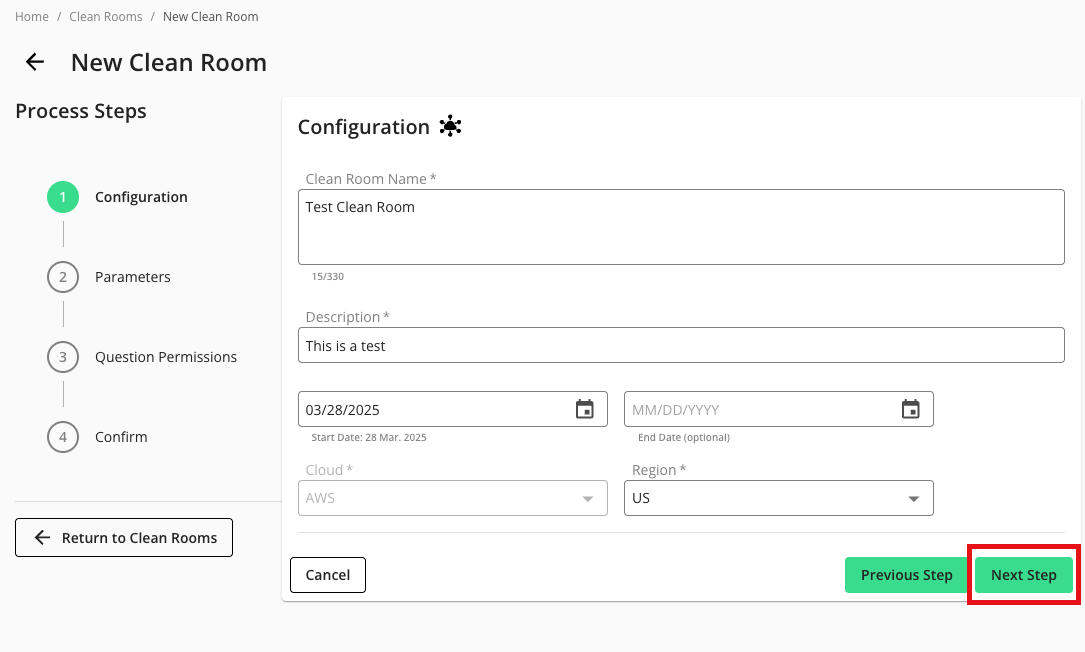Screen dimensions: 1085x652
Task: Select step 2 Parameters circle
Action: click(x=63, y=277)
